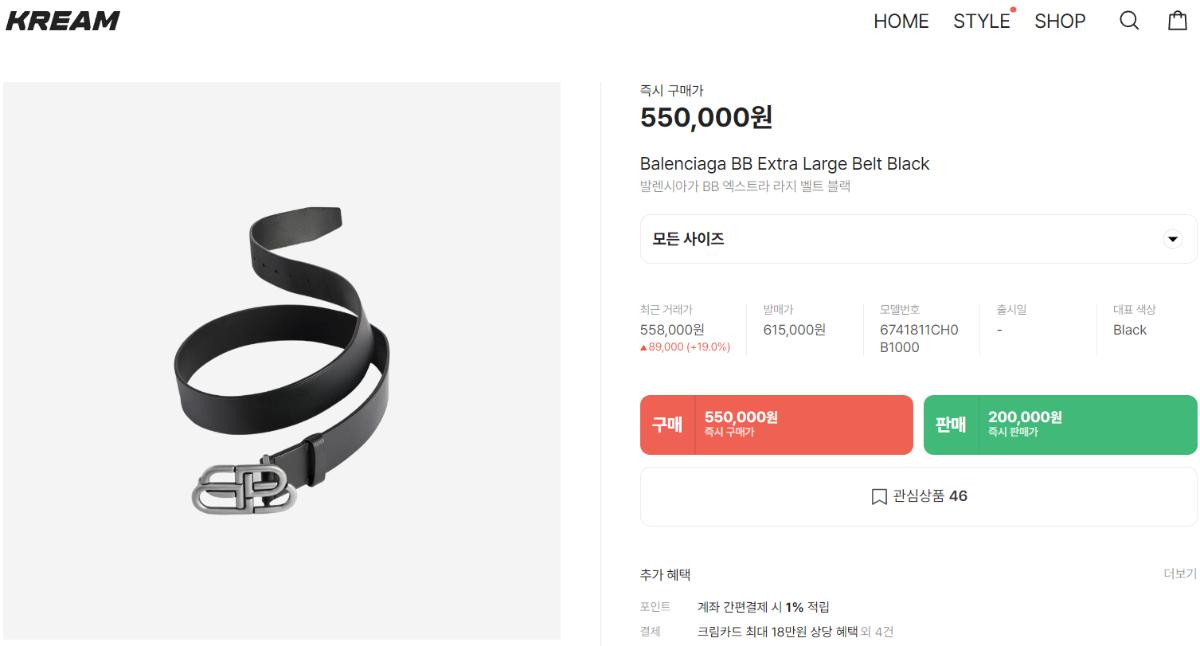Viewport: 1200px width, 646px height.
Task: Click the red 구매 550,000원 button
Action: click(x=776, y=425)
